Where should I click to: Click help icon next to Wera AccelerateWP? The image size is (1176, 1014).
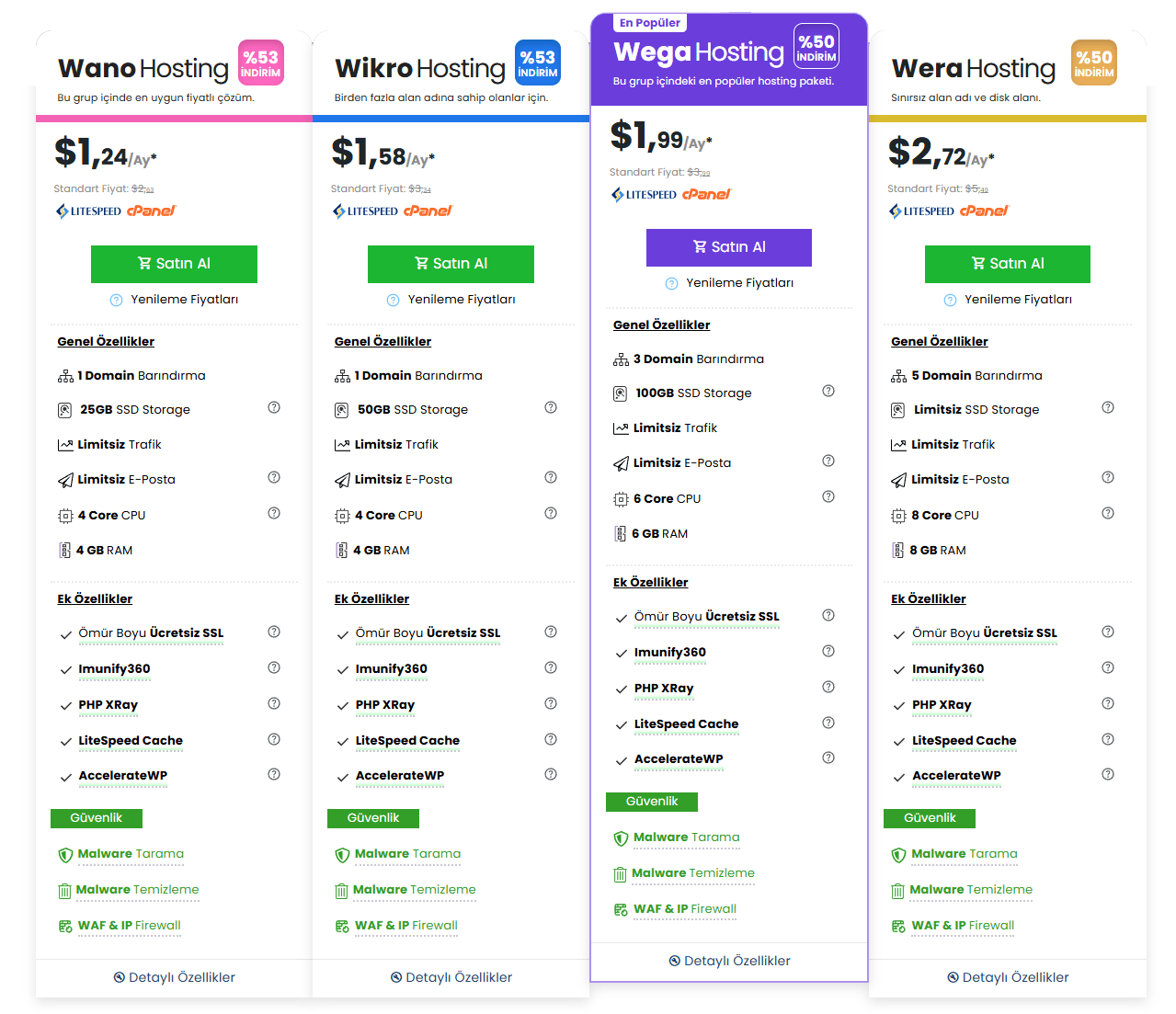point(1108,774)
